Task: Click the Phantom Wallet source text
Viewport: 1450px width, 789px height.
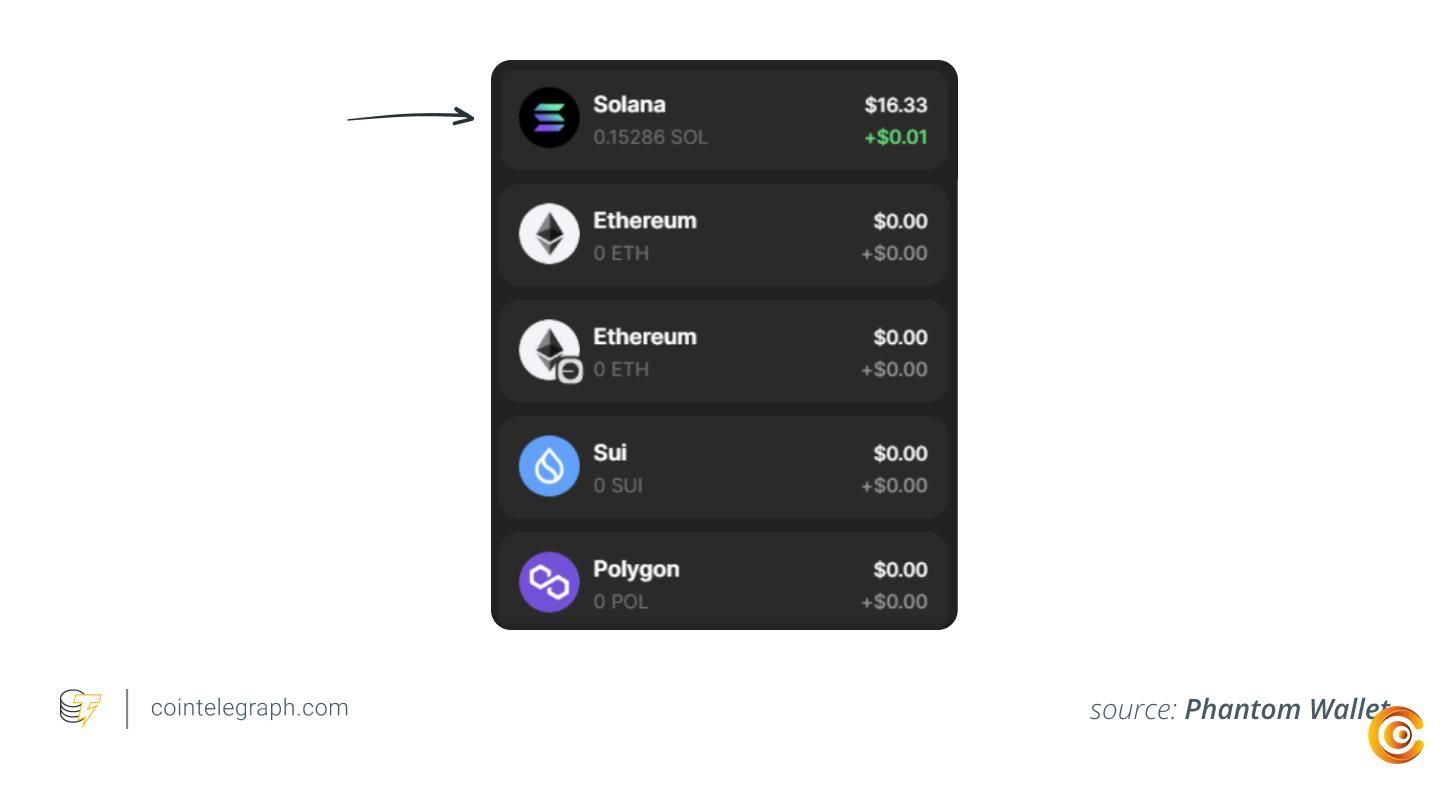Action: (x=1286, y=709)
